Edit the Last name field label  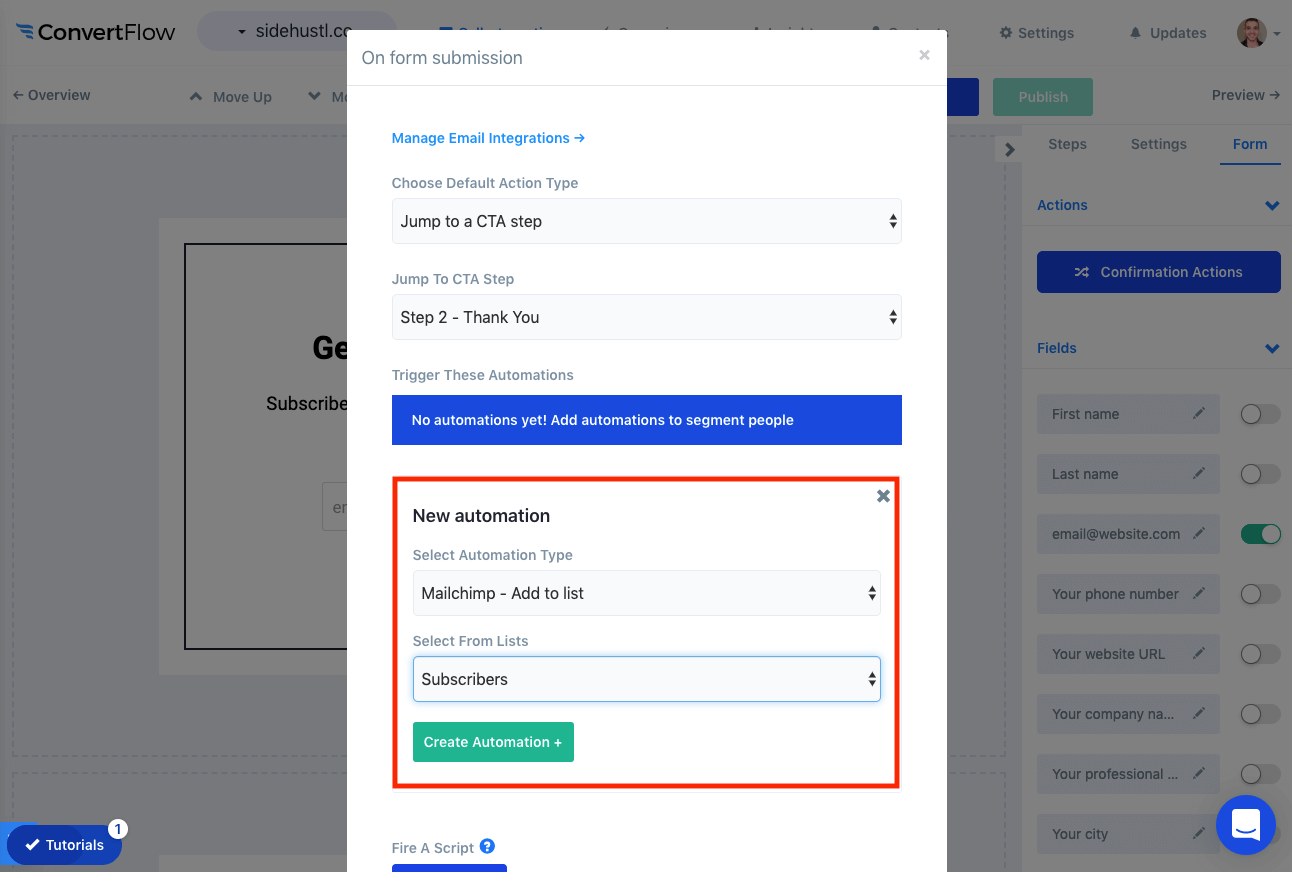pos(1199,474)
